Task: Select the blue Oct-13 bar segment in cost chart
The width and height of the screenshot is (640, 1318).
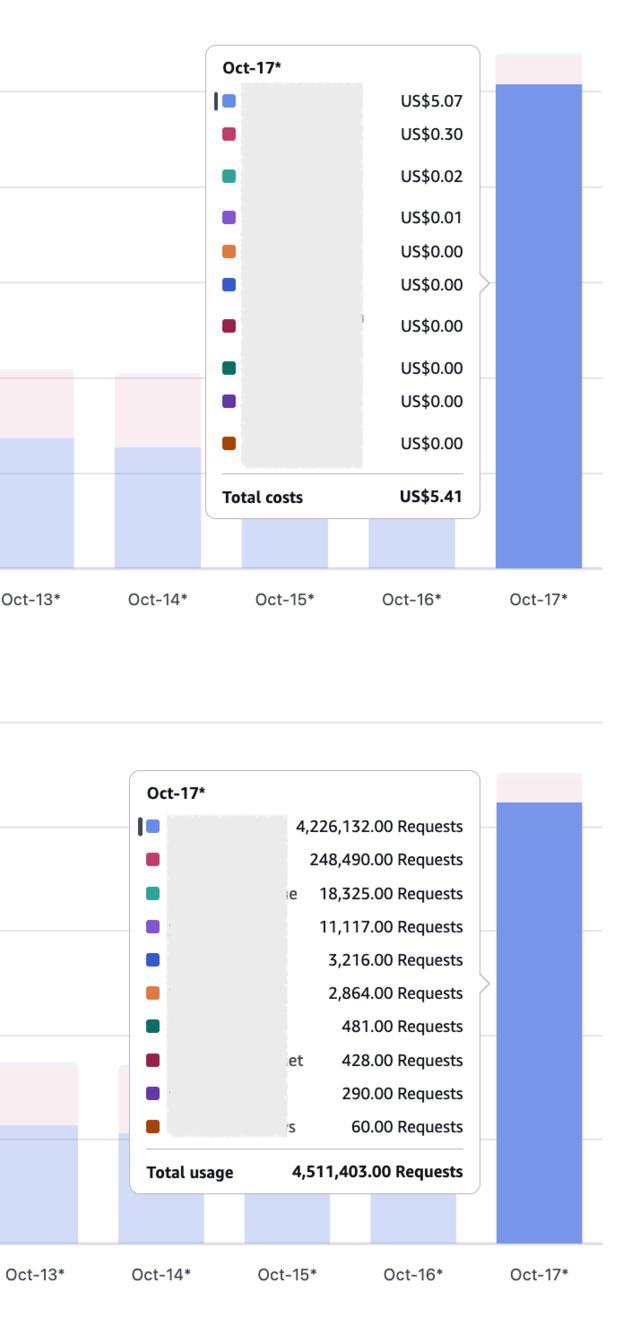Action: 37,503
